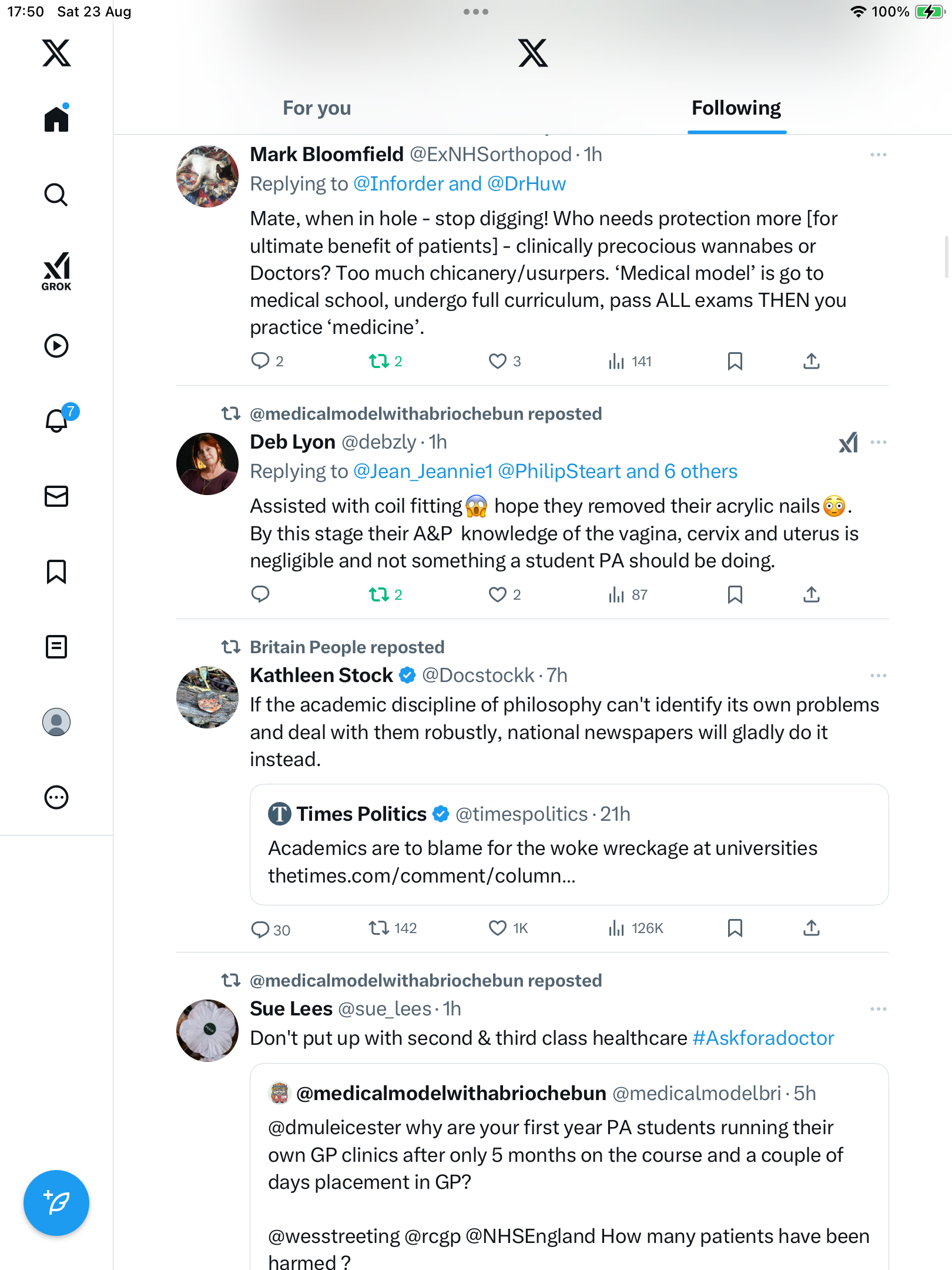952x1270 pixels.
Task: Open the notifications bell
Action: pyautogui.click(x=56, y=420)
